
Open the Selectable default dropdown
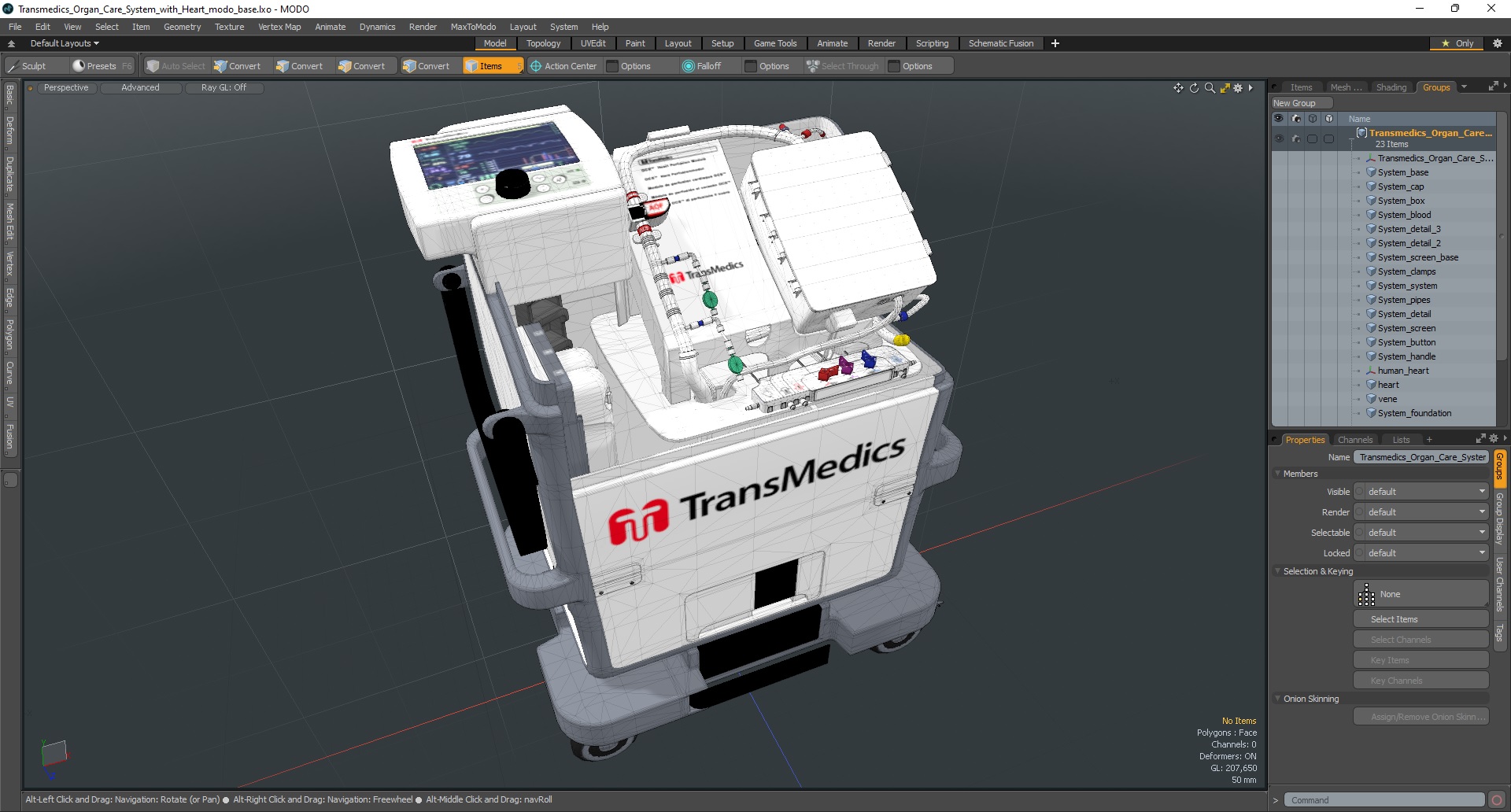(1427, 533)
